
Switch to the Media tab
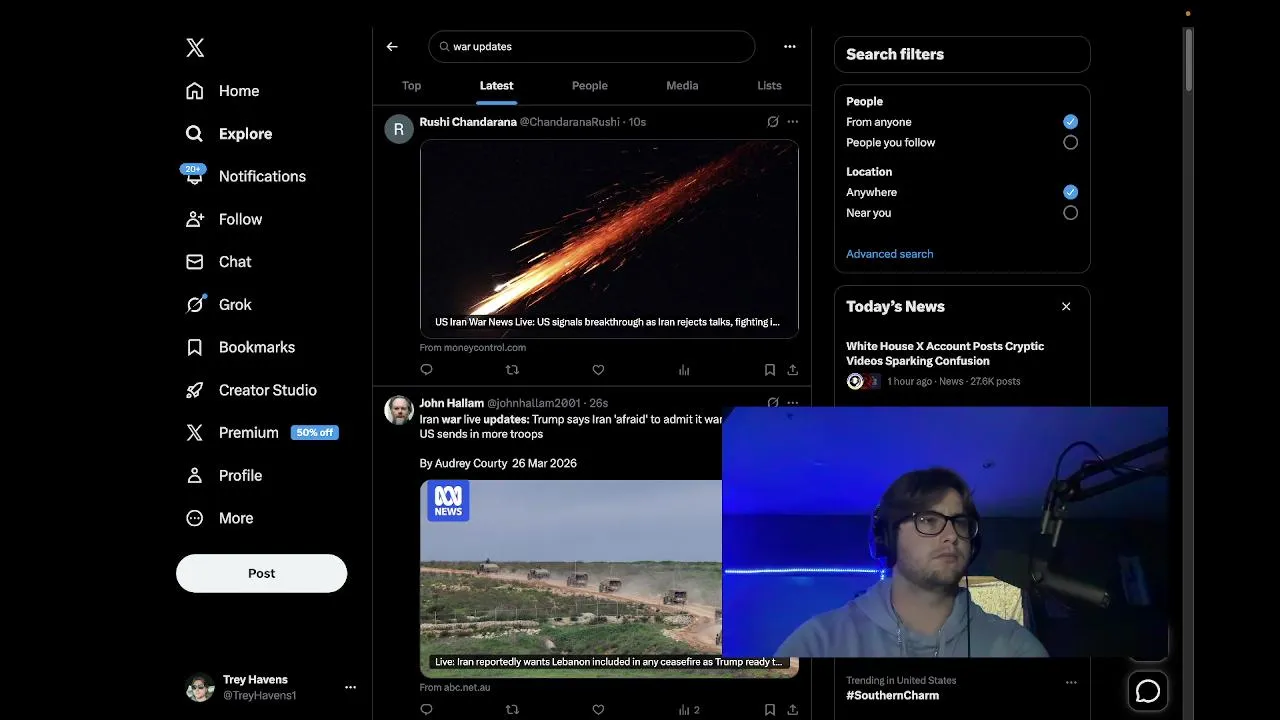click(x=682, y=86)
